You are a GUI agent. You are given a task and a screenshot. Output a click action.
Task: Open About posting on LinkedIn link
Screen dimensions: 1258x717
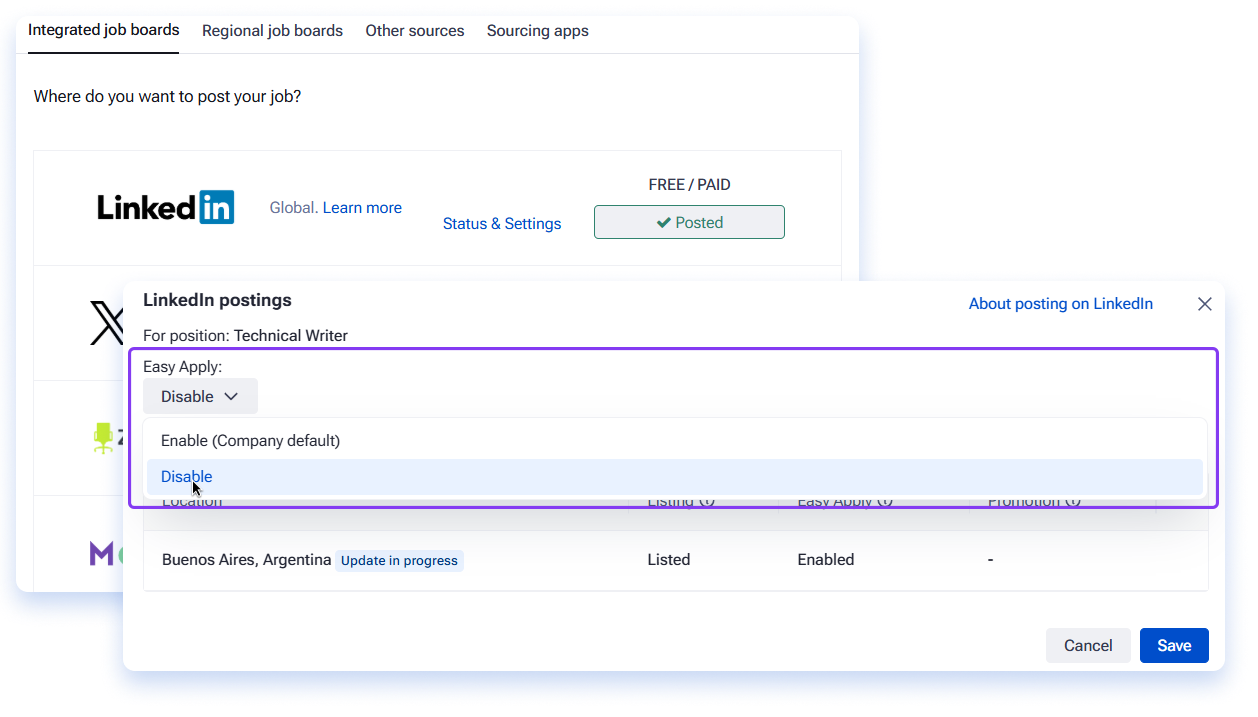click(1061, 304)
